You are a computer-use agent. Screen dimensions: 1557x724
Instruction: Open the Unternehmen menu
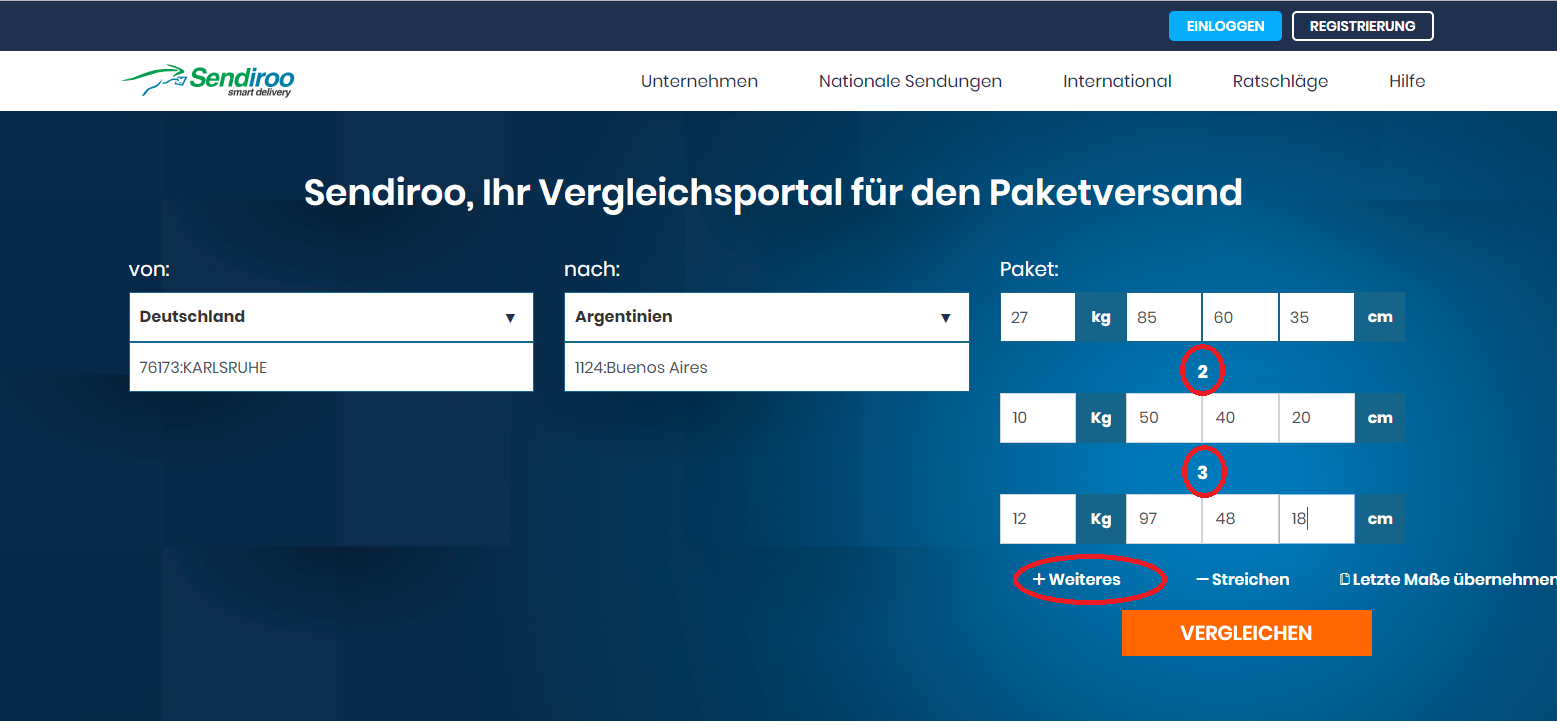click(x=699, y=81)
